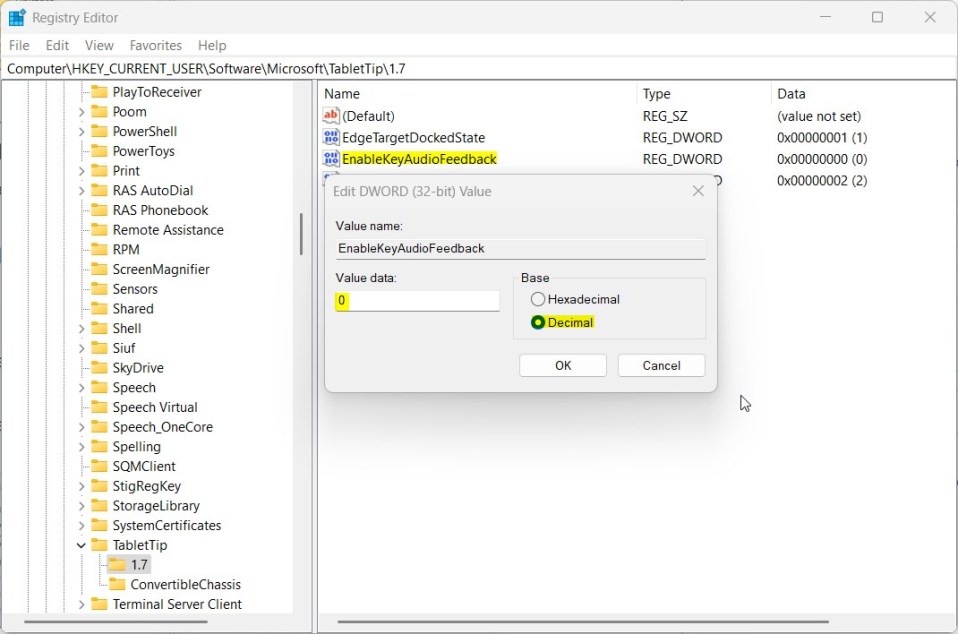Click the tree pane horizontal scrollbar

115,622
